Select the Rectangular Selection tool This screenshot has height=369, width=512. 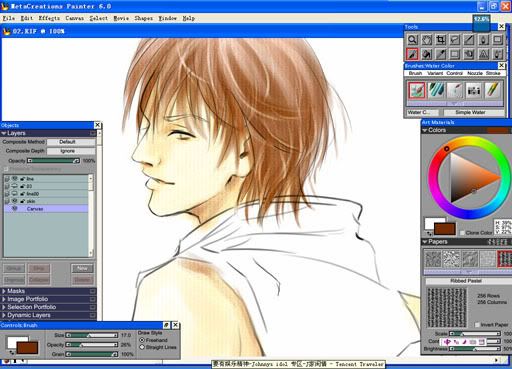coord(498,40)
